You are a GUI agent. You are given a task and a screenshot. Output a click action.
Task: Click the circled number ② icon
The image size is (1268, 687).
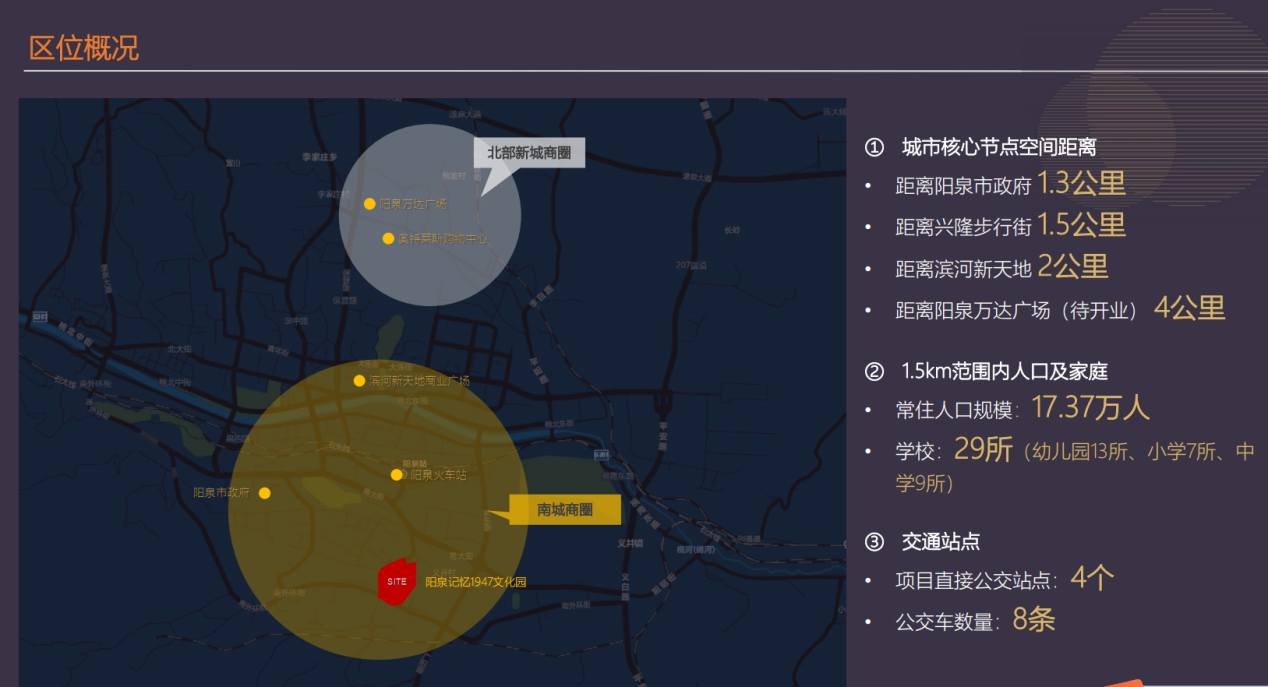point(874,372)
